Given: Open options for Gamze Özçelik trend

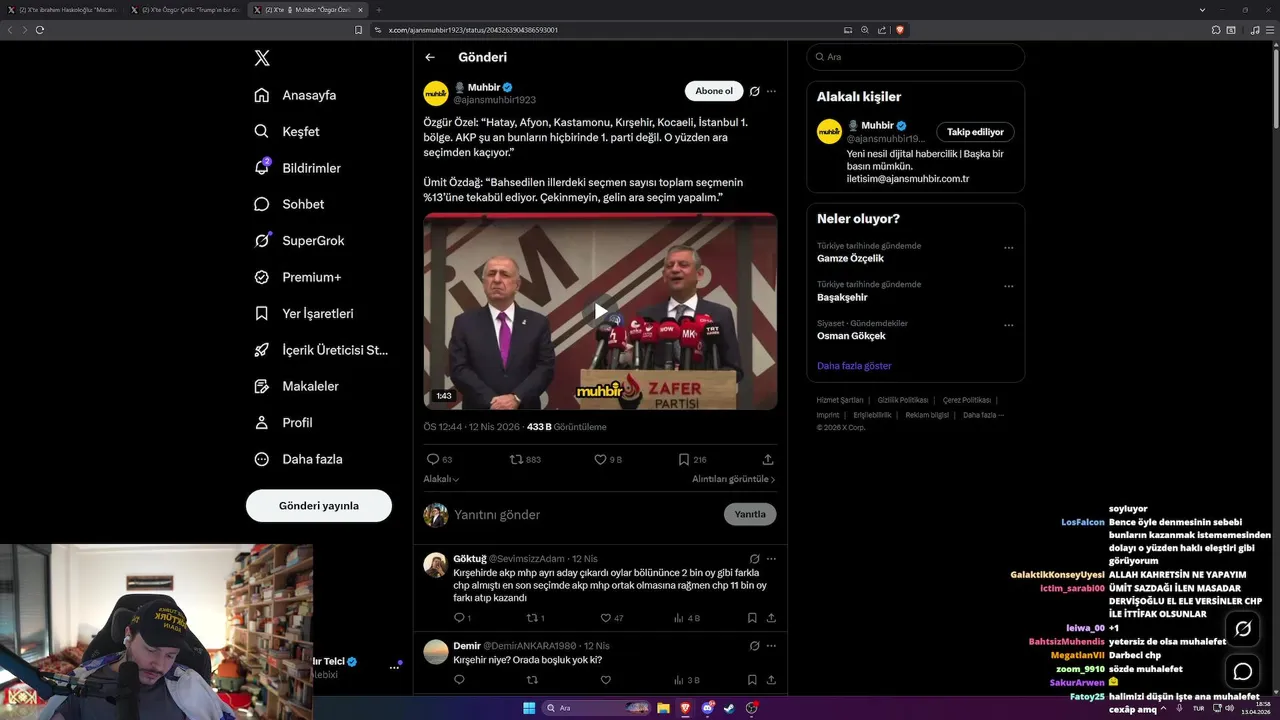Looking at the screenshot, I should 1008,248.
